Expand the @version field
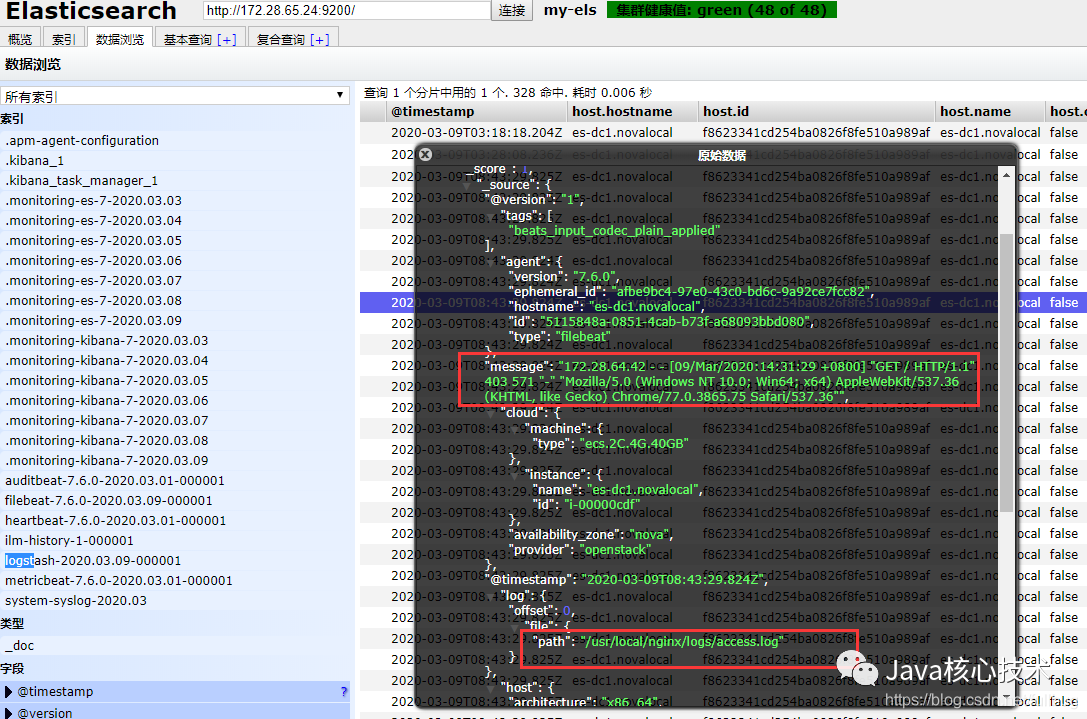 coord(8,713)
